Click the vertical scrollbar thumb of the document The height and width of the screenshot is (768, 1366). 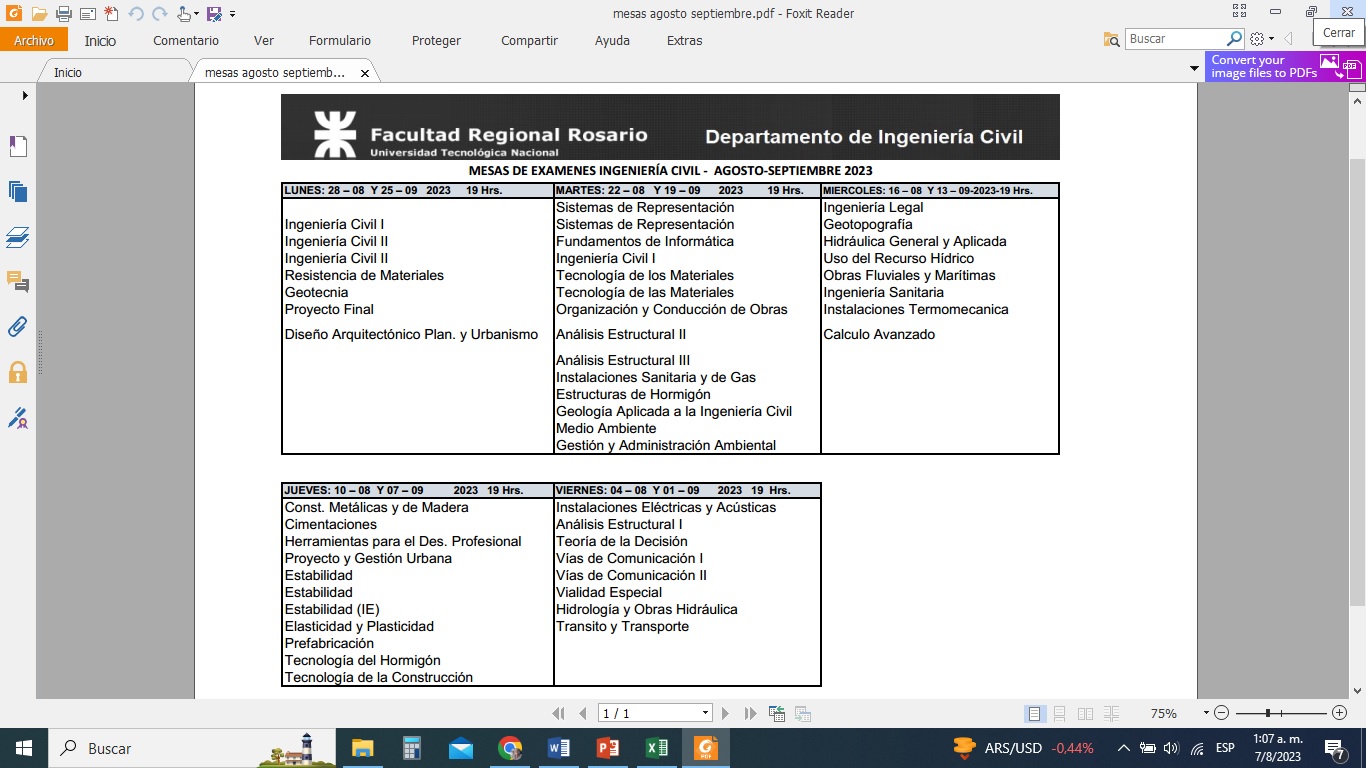[1357, 380]
